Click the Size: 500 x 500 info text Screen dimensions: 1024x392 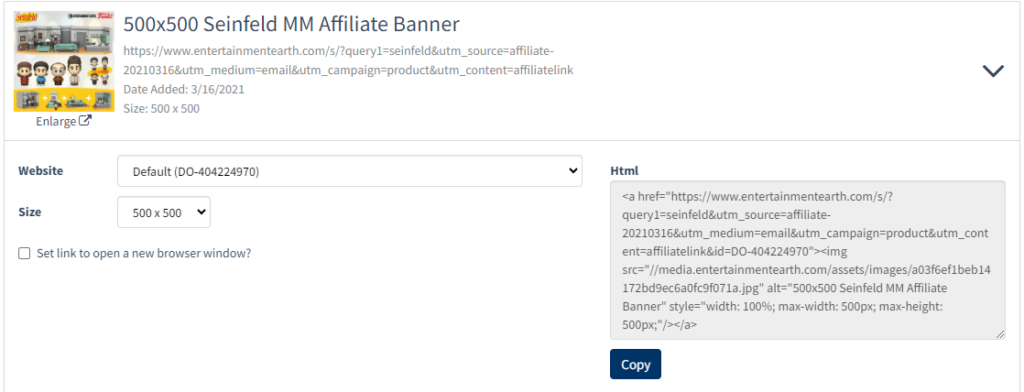[x=161, y=108]
